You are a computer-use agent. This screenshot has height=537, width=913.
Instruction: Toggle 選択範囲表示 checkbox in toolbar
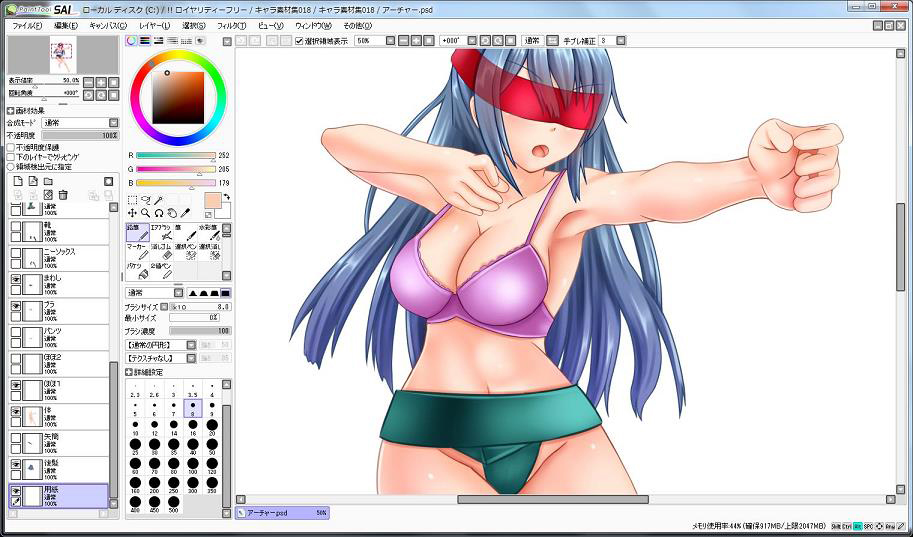click(299, 41)
